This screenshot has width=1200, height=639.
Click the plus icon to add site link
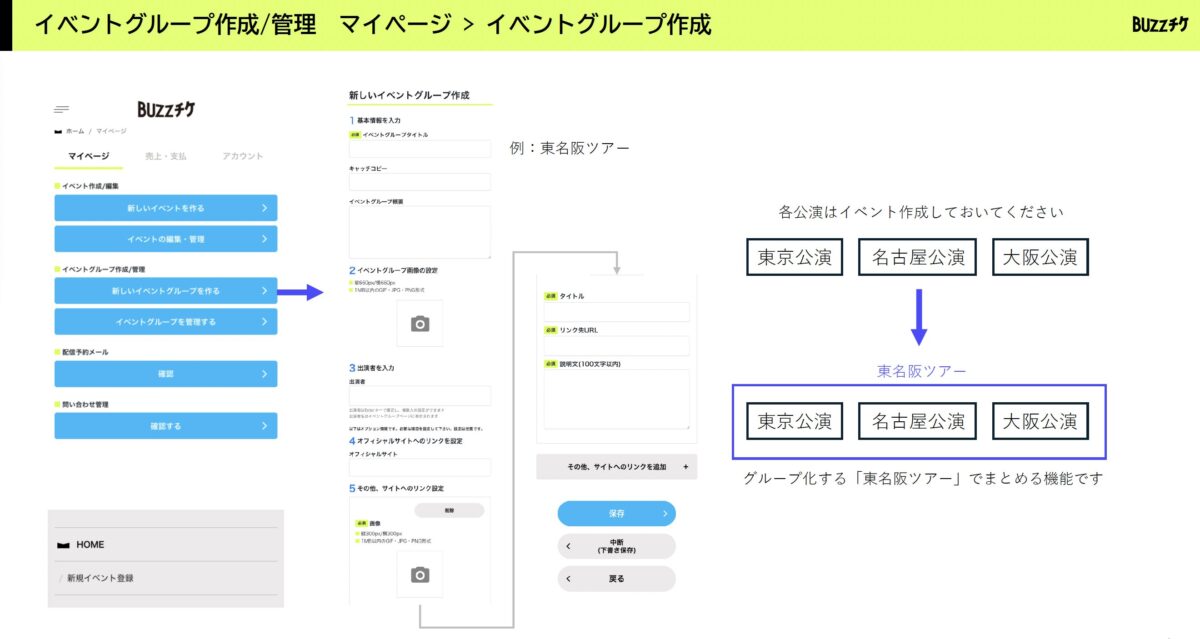pos(685,467)
